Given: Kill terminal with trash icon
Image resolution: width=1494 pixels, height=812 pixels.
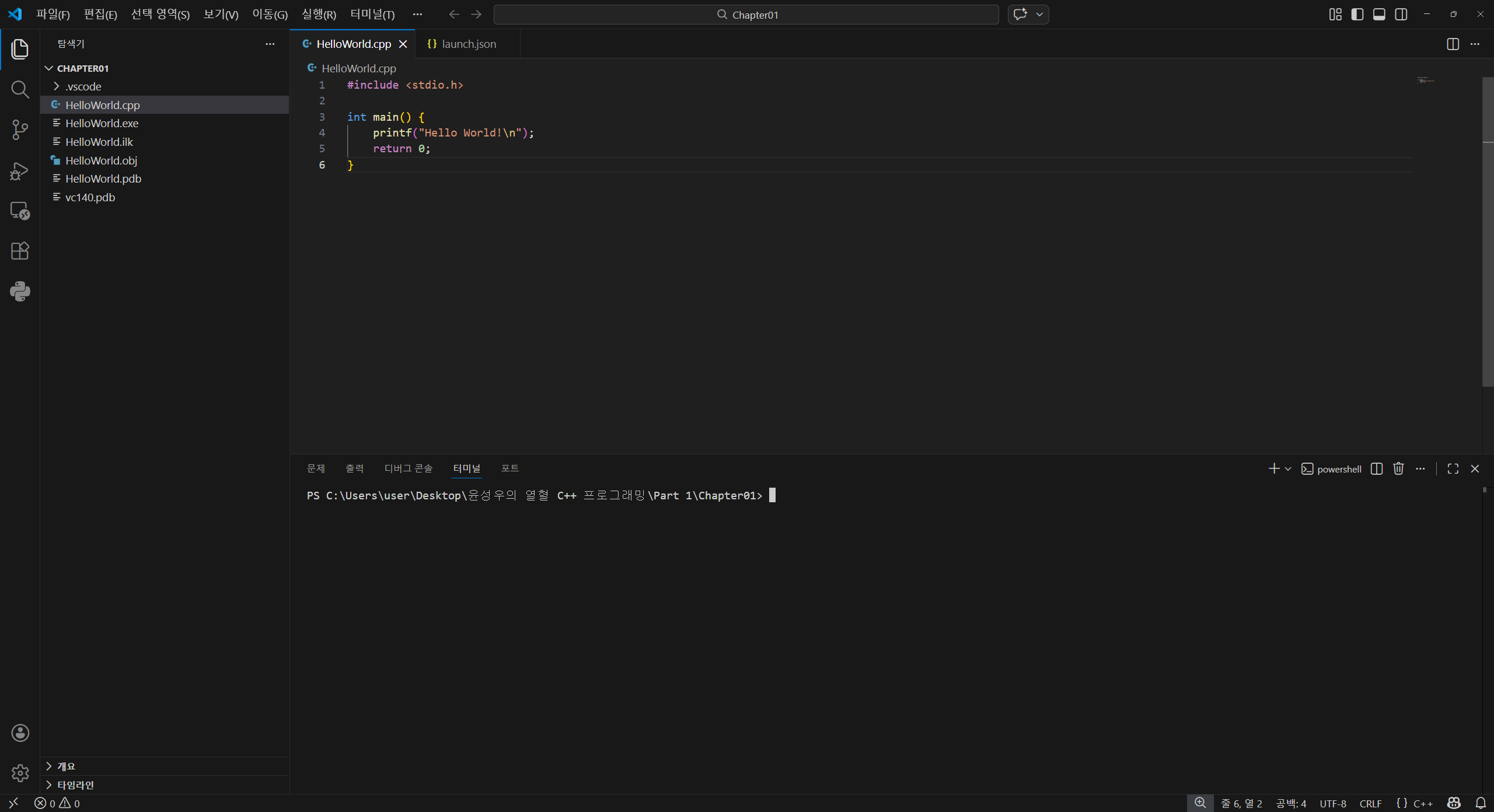Looking at the screenshot, I should coord(1398,468).
